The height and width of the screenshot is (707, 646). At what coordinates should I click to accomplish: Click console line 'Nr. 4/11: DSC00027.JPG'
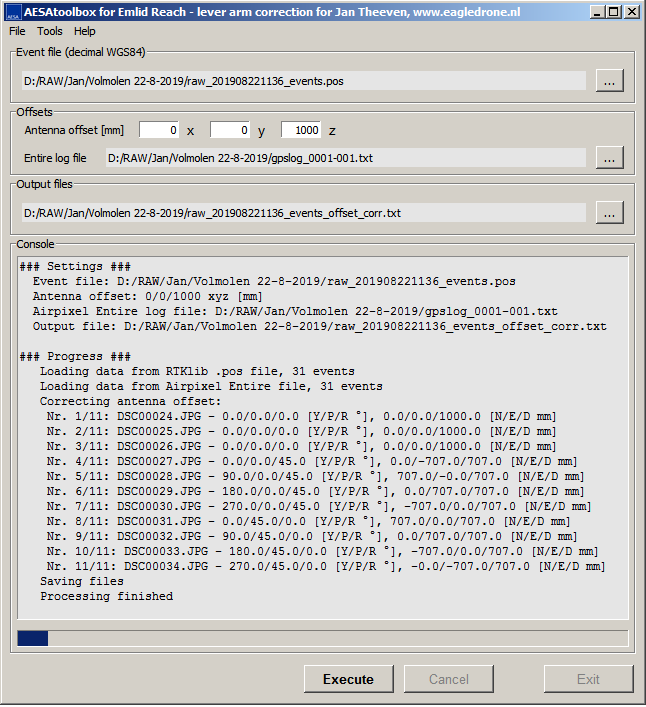pyautogui.click(x=312, y=461)
